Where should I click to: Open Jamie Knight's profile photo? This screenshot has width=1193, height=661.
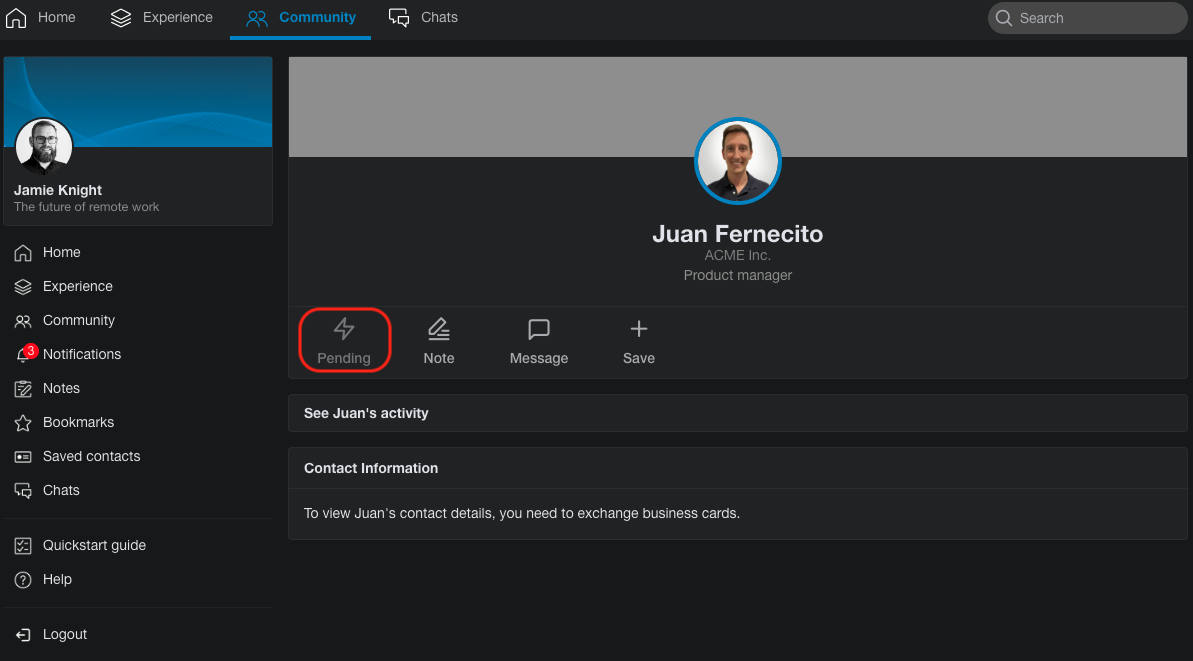tap(44, 146)
